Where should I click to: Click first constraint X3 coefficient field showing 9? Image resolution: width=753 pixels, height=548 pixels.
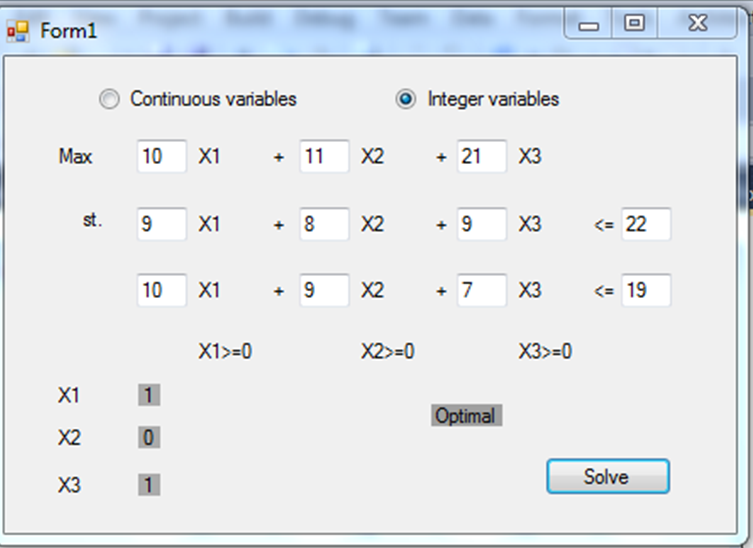point(482,224)
